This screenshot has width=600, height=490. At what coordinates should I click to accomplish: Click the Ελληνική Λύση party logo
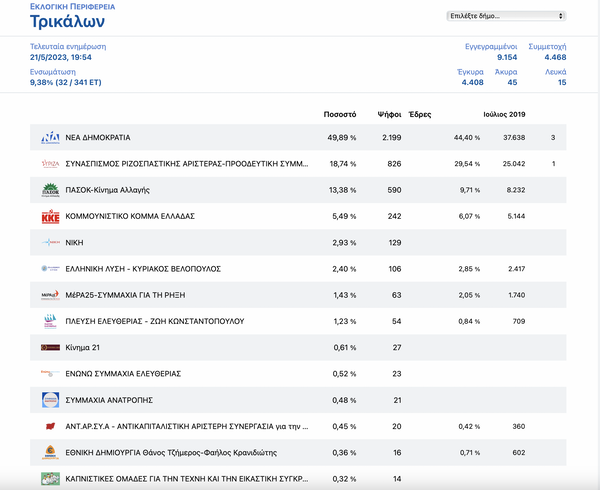pos(50,269)
